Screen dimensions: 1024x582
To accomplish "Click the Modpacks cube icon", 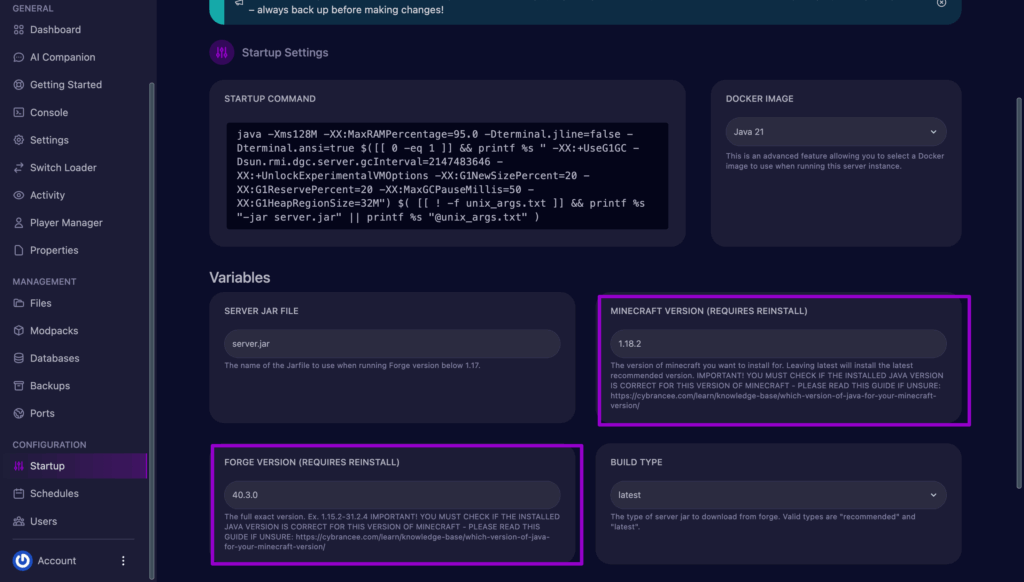I will coord(19,331).
